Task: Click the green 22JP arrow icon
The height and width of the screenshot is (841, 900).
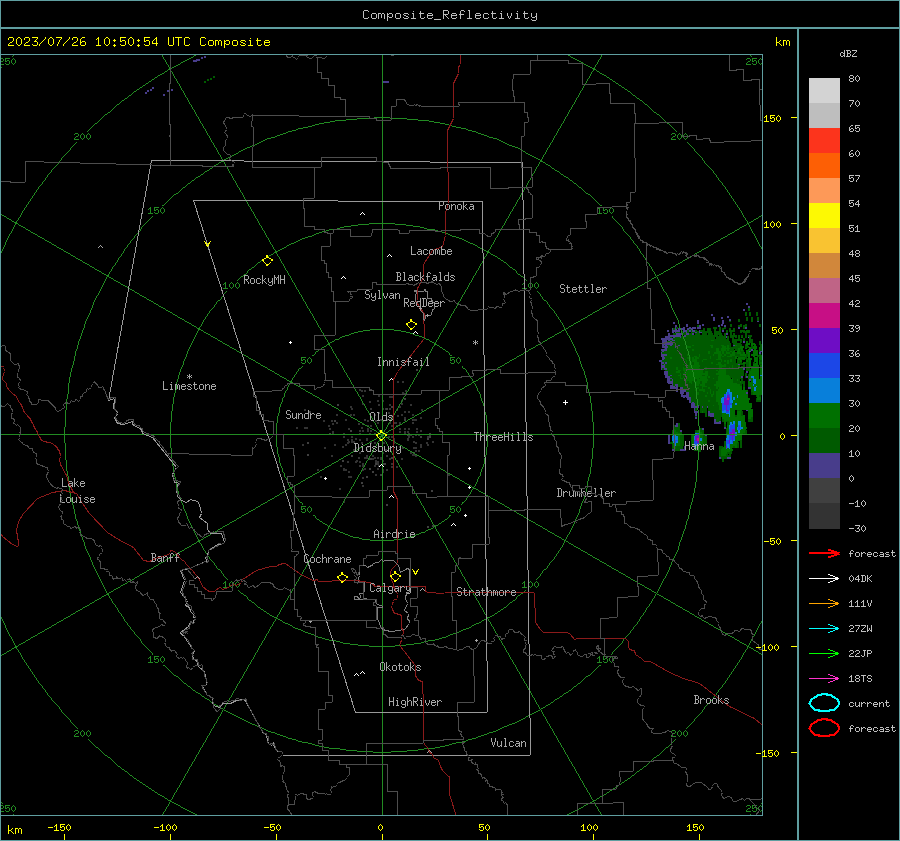Action: click(x=824, y=653)
